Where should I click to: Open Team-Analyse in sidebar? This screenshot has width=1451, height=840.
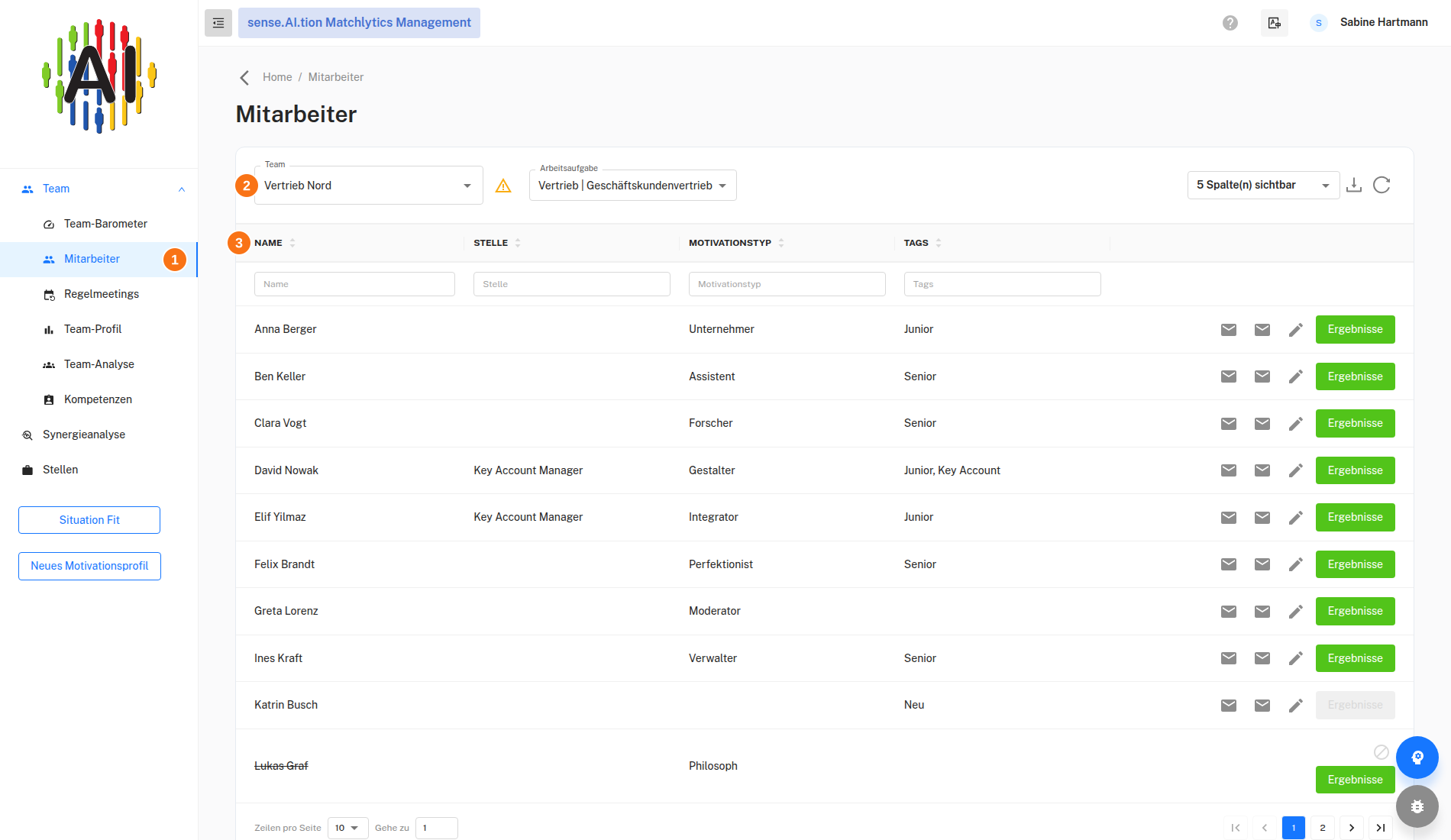point(99,364)
